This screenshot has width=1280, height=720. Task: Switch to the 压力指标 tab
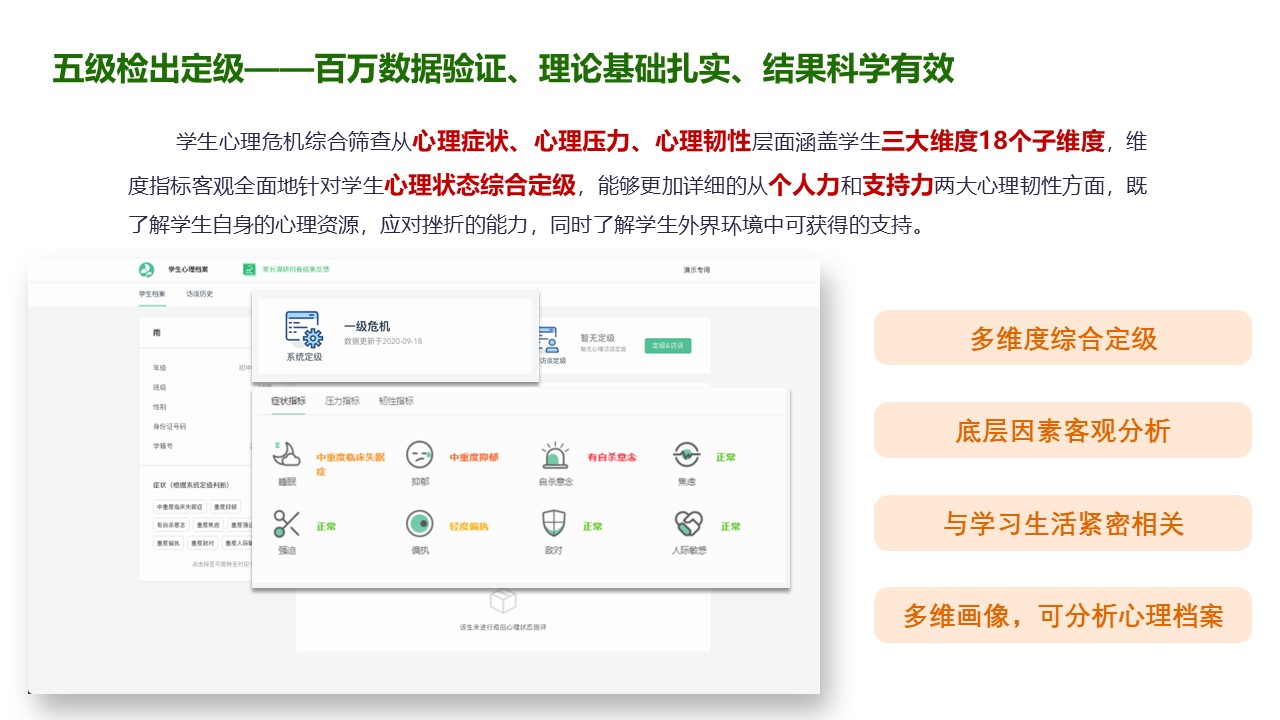(342, 401)
